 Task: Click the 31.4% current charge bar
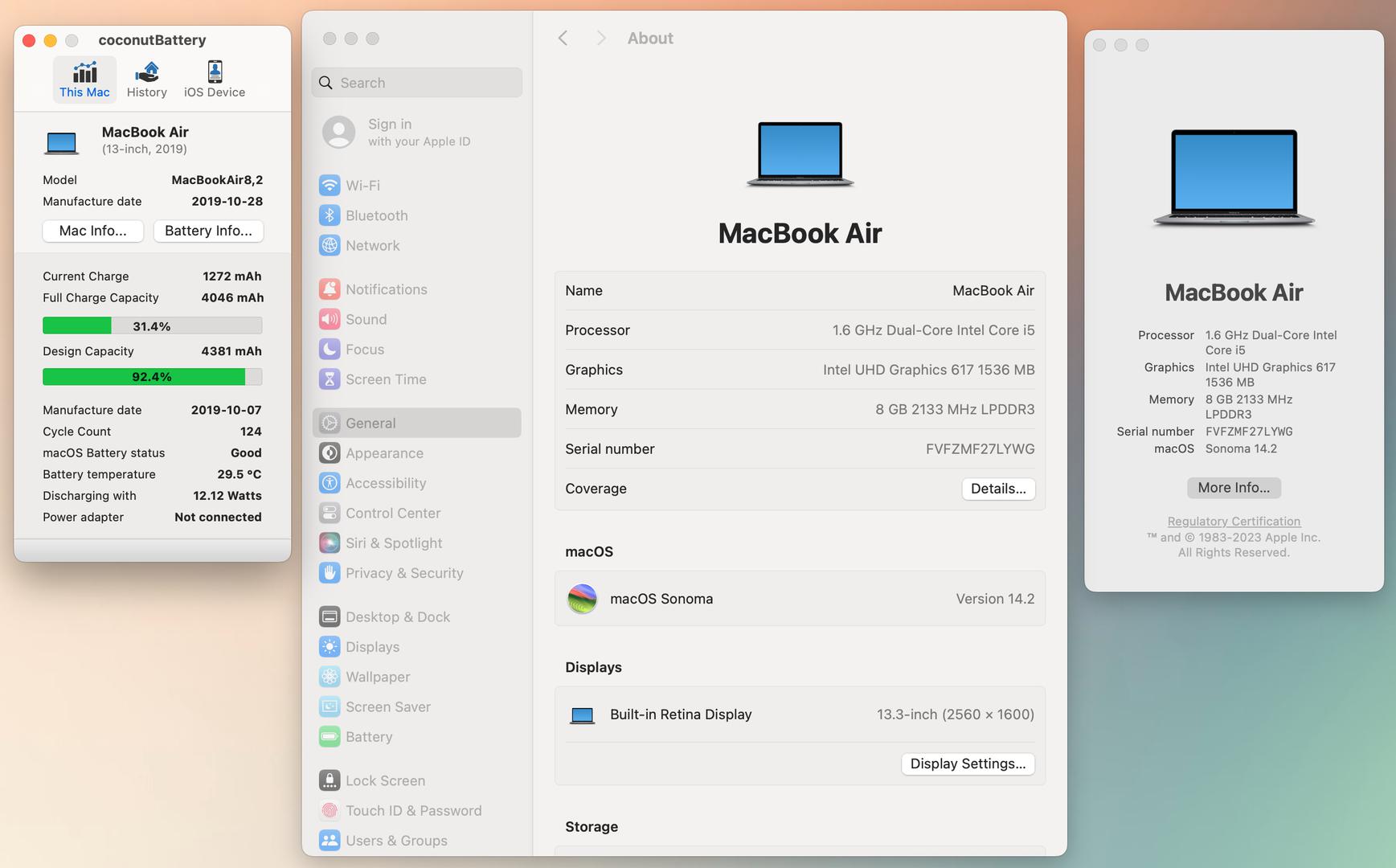pos(152,326)
